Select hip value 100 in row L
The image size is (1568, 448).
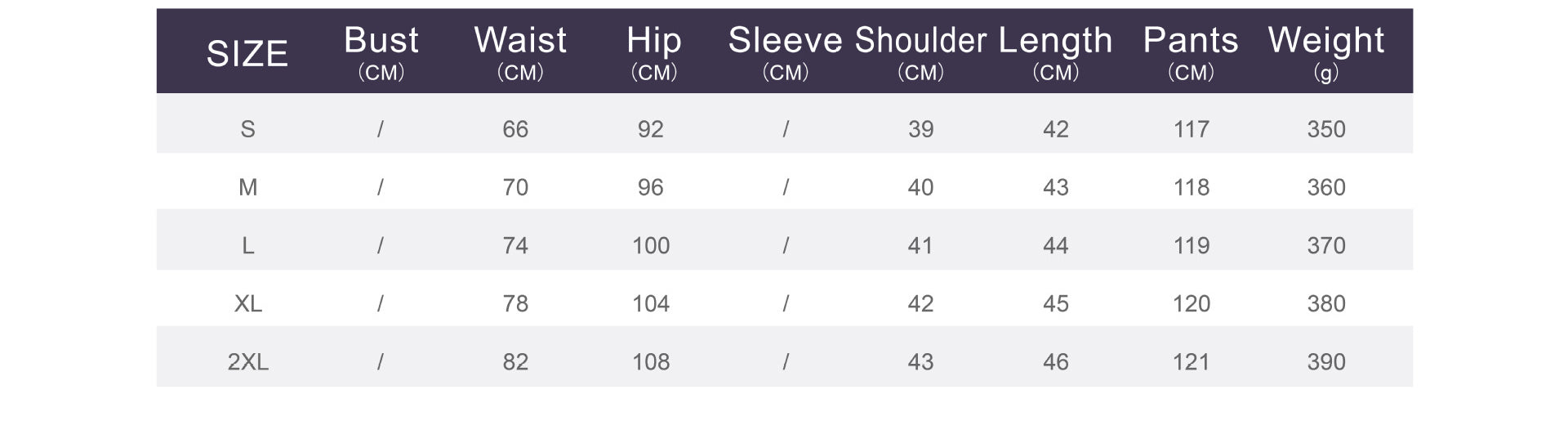click(x=651, y=245)
